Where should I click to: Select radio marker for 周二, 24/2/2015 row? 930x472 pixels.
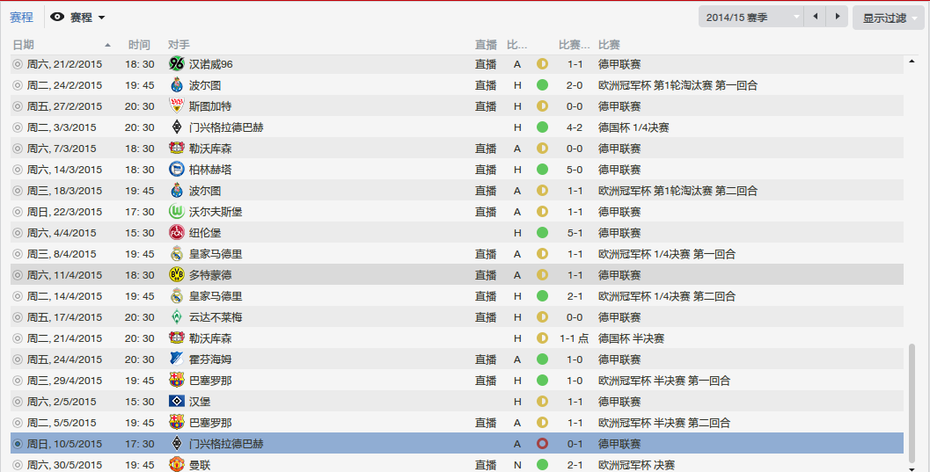pyautogui.click(x=17, y=85)
